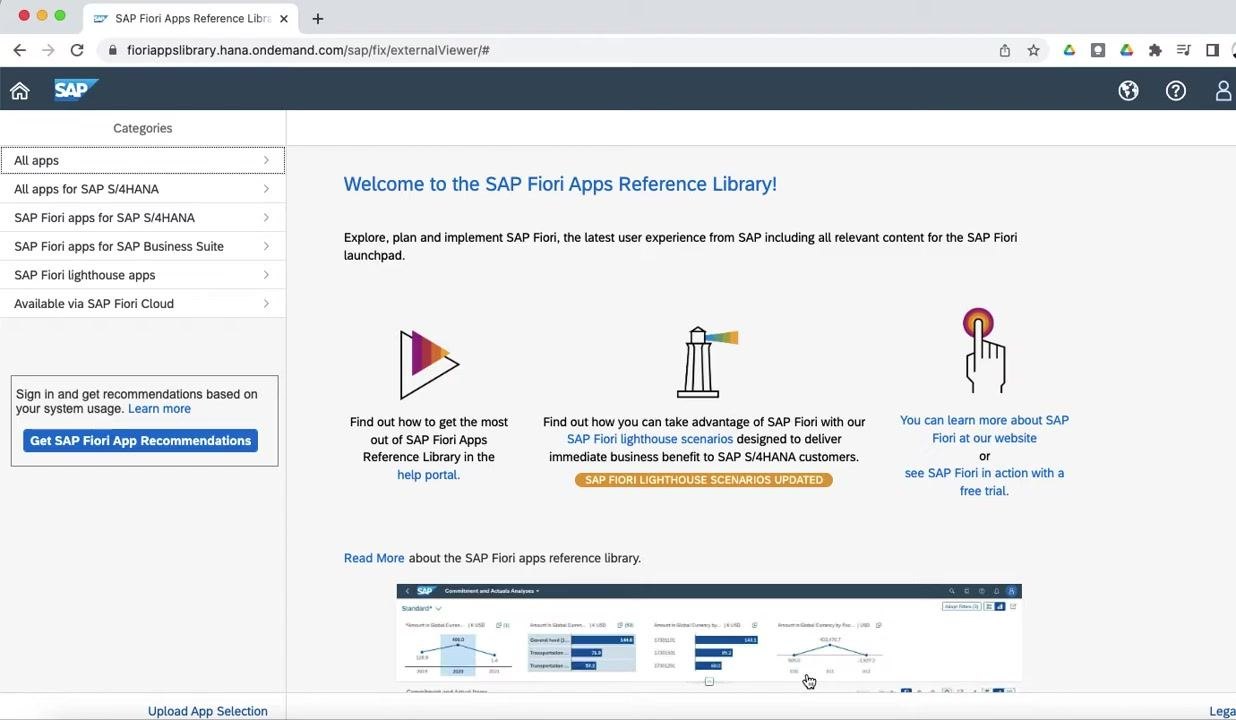Select All apps for SAP S/4HANA
The height and width of the screenshot is (720, 1236).
[143, 189]
